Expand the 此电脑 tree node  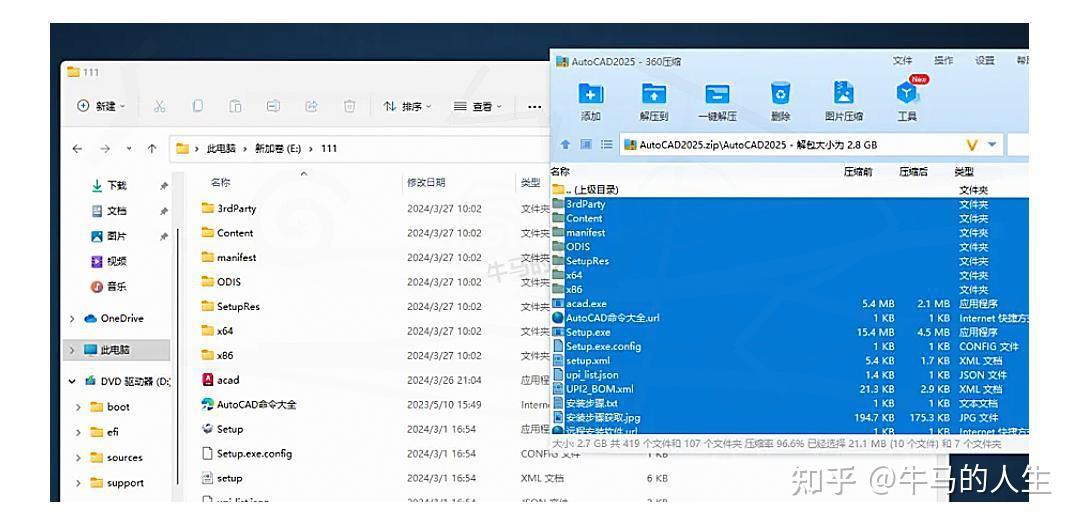click(x=72, y=350)
